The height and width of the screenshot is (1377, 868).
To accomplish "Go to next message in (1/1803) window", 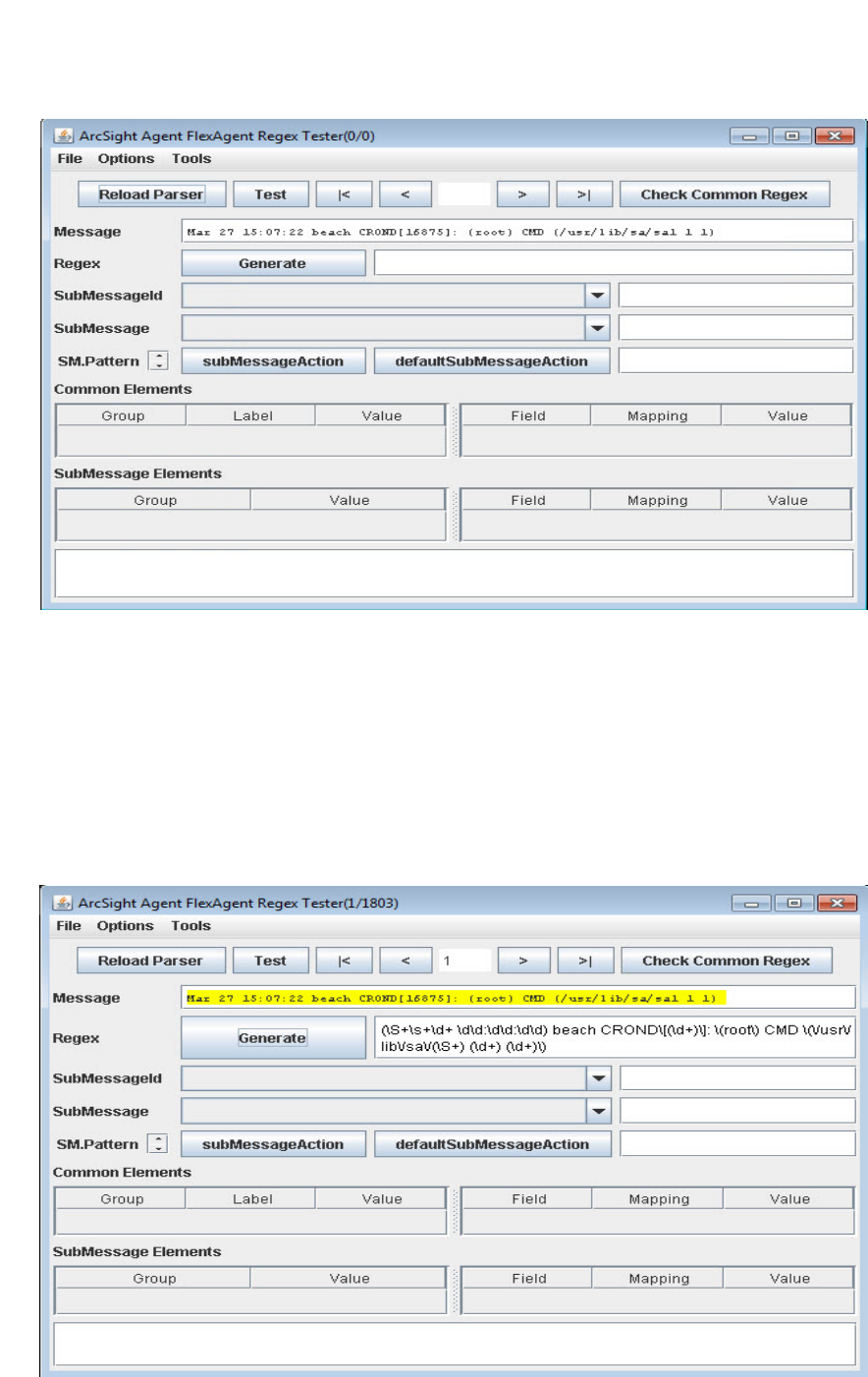I will coord(523,961).
